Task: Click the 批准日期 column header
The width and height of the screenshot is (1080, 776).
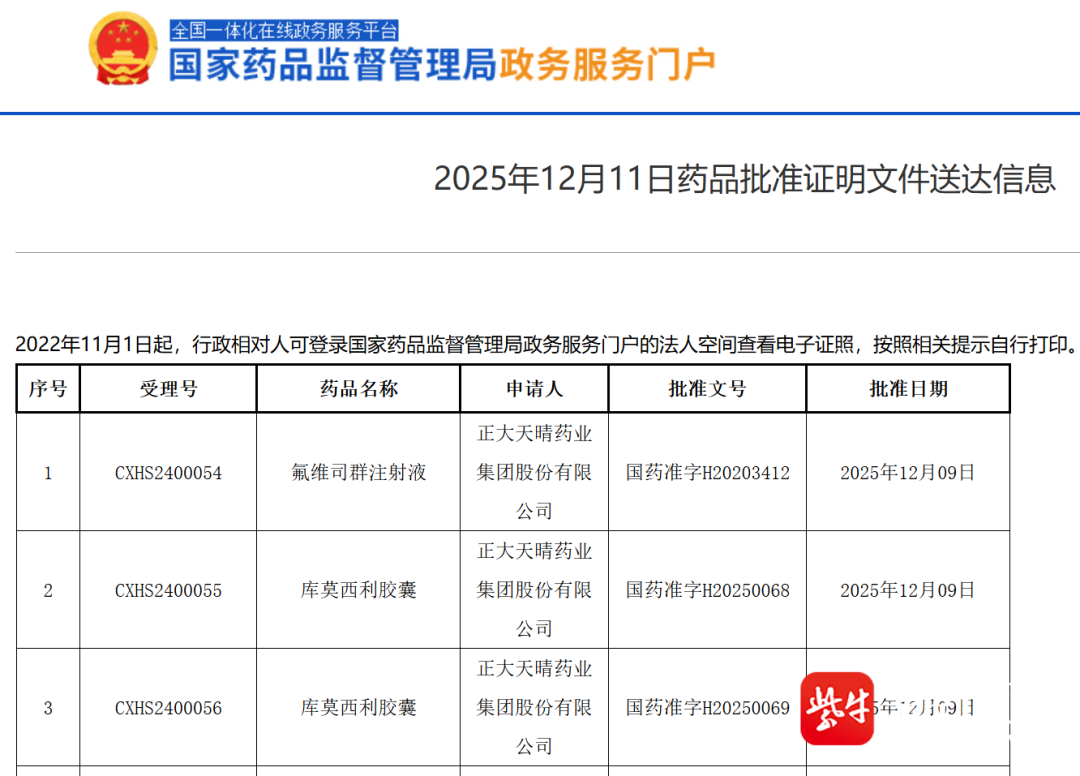Action: click(x=908, y=389)
